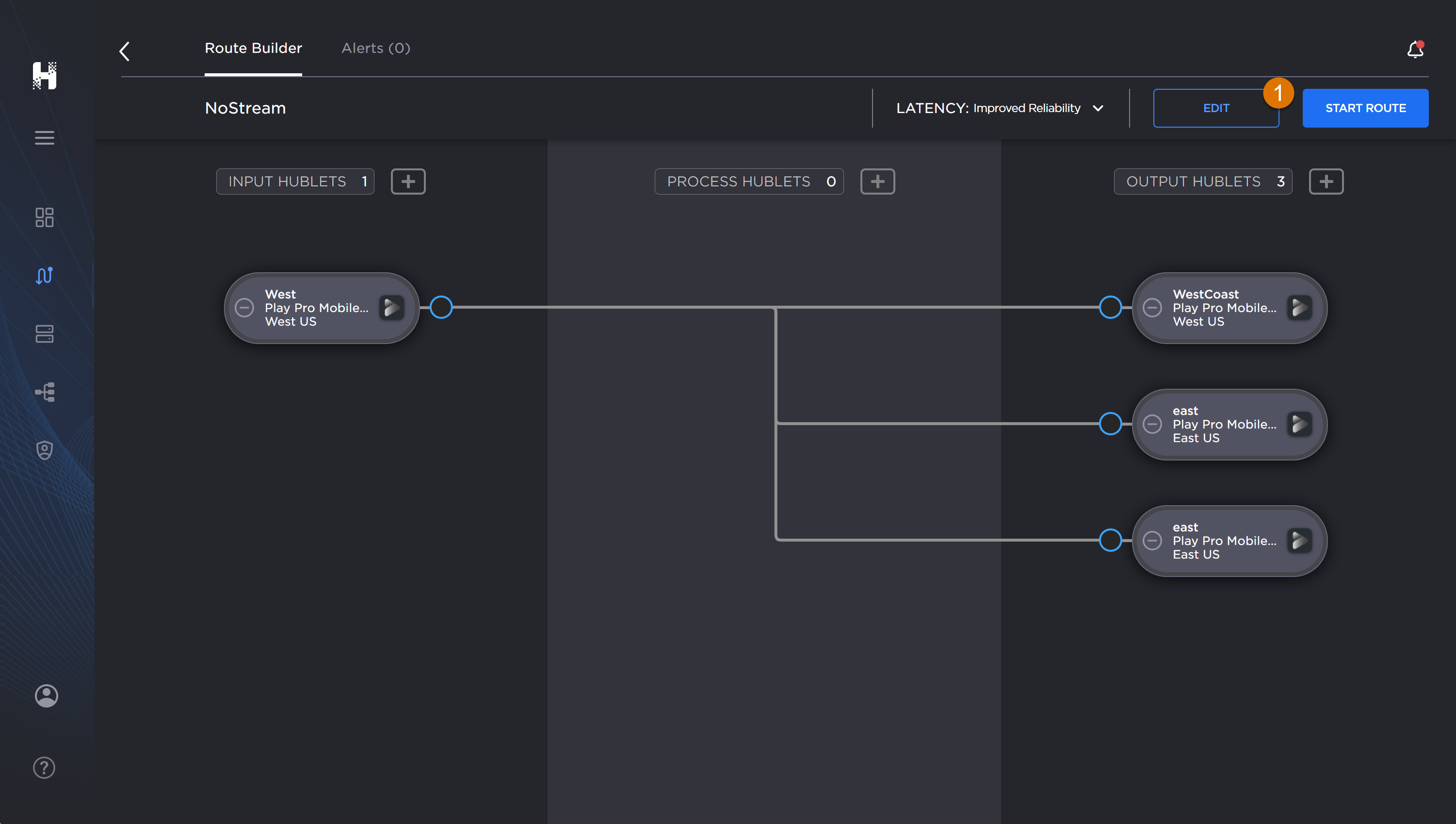This screenshot has height=824, width=1456.
Task: Open the network hierarchy panel
Action: point(44,392)
